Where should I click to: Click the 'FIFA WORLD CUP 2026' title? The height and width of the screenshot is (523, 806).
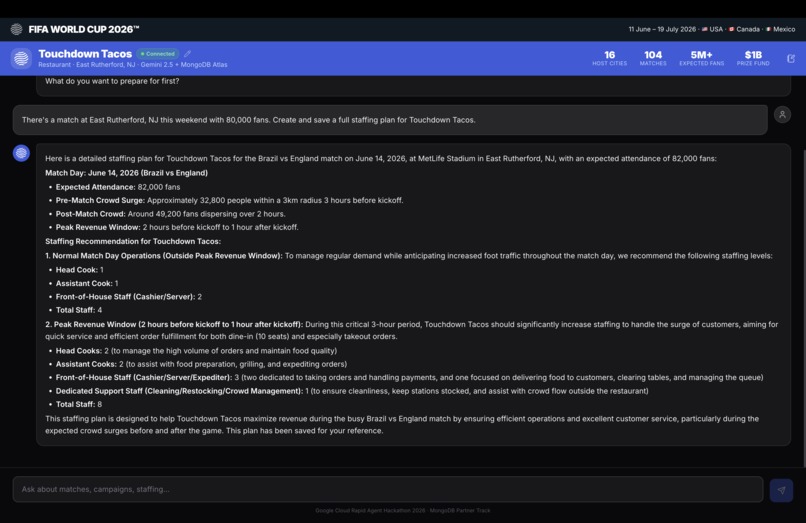point(84,29)
